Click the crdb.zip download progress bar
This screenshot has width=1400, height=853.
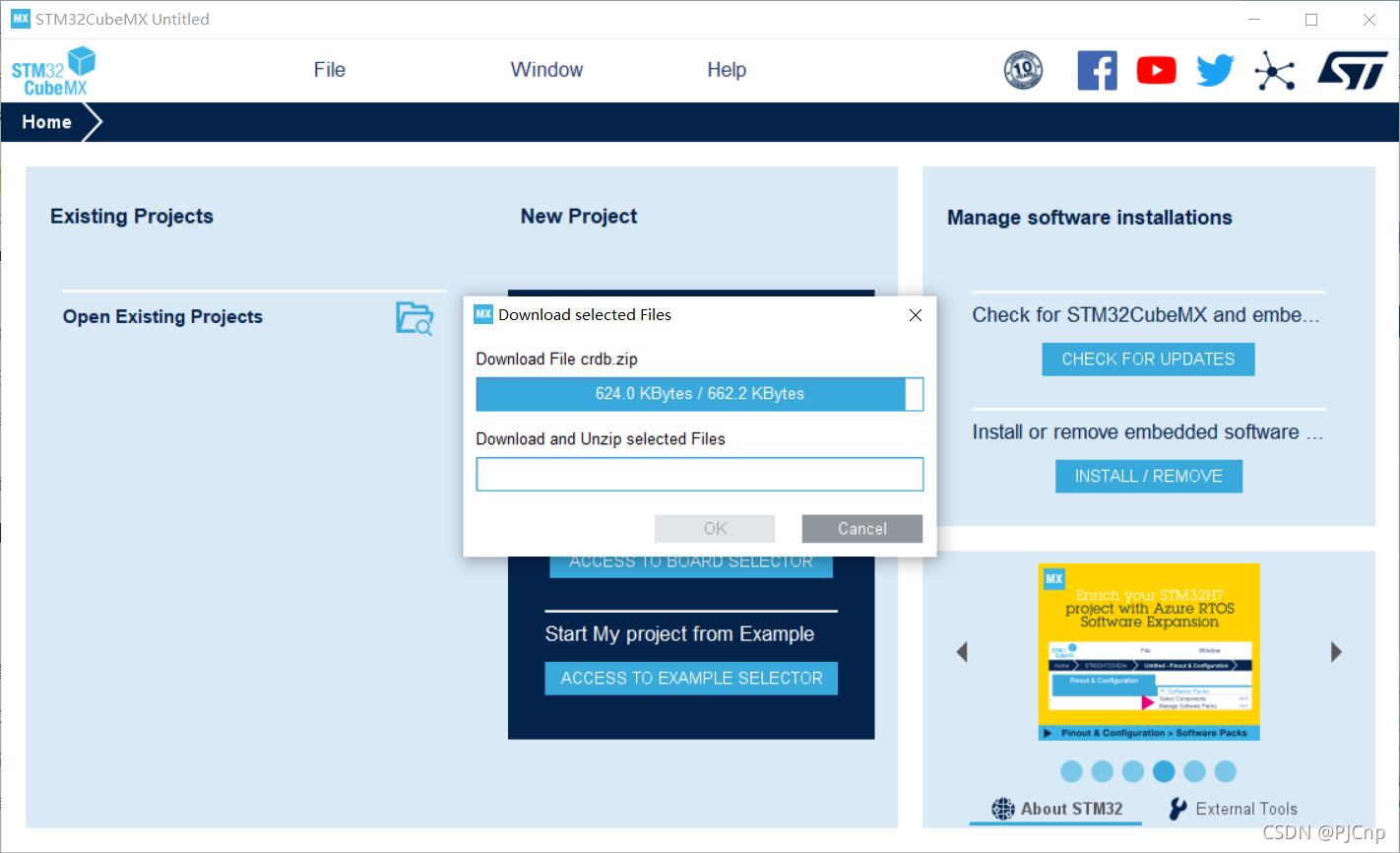point(700,394)
